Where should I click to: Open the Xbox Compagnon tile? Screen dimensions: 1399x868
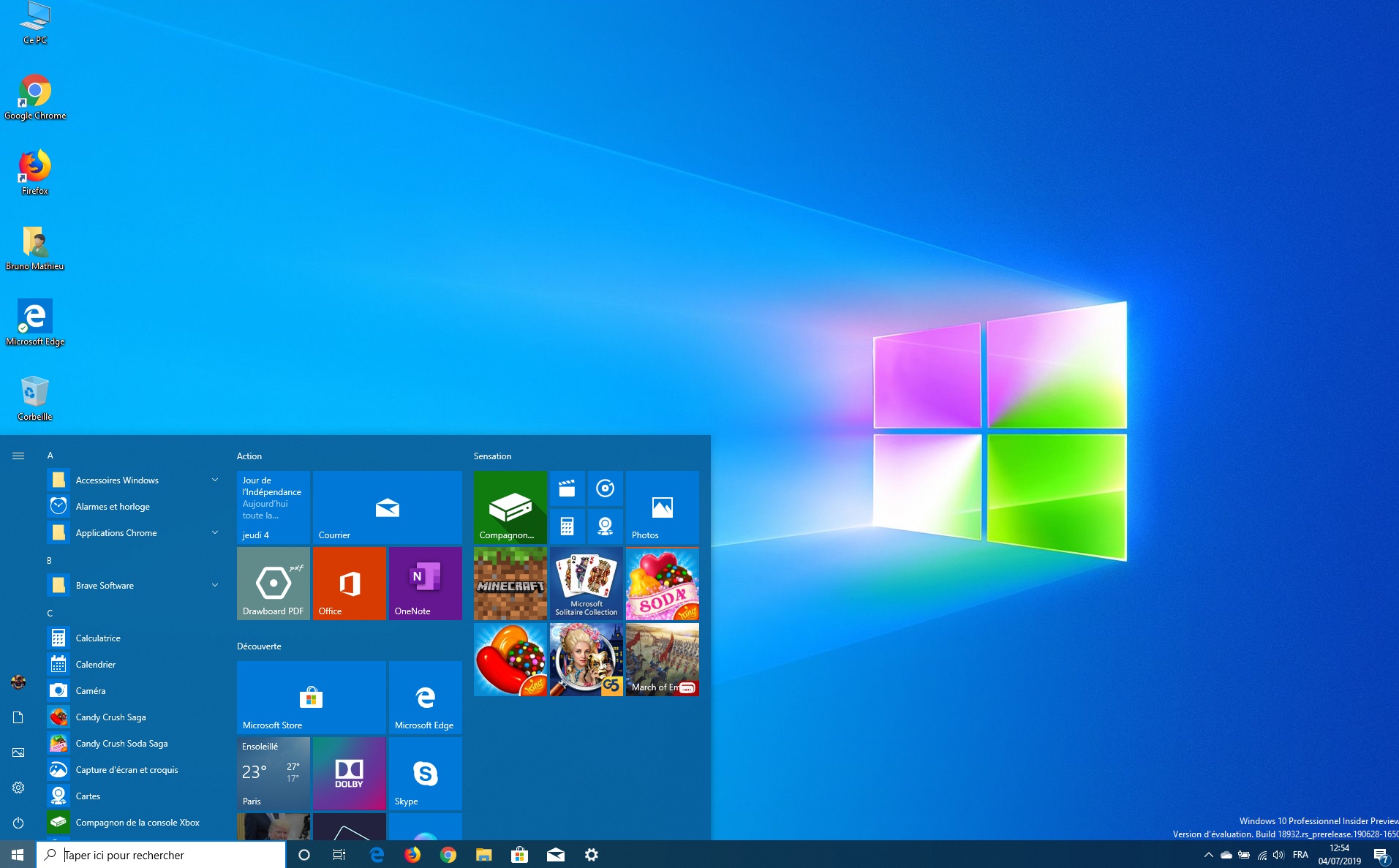pyautogui.click(x=510, y=507)
